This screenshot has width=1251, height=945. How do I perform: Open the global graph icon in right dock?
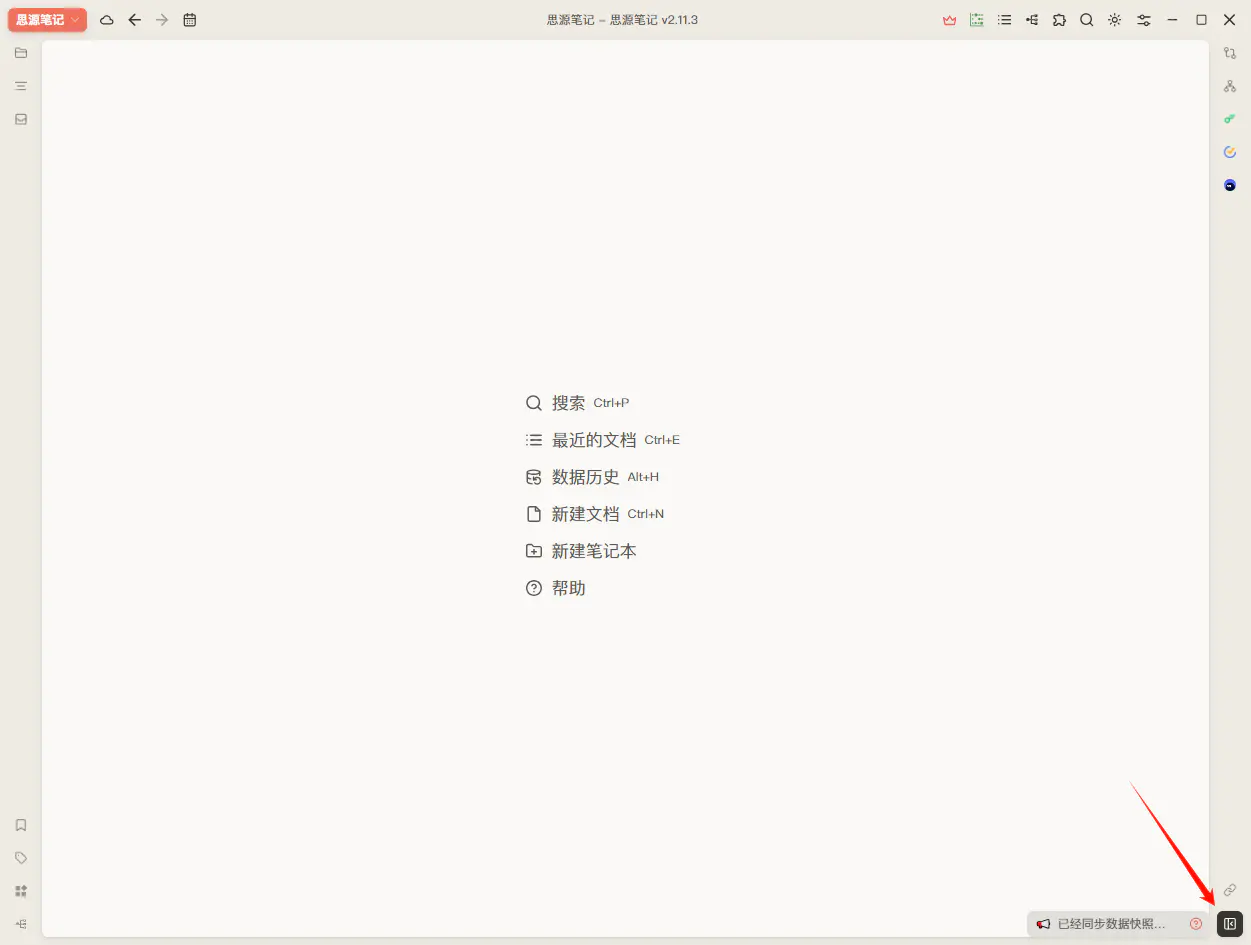[x=1230, y=86]
